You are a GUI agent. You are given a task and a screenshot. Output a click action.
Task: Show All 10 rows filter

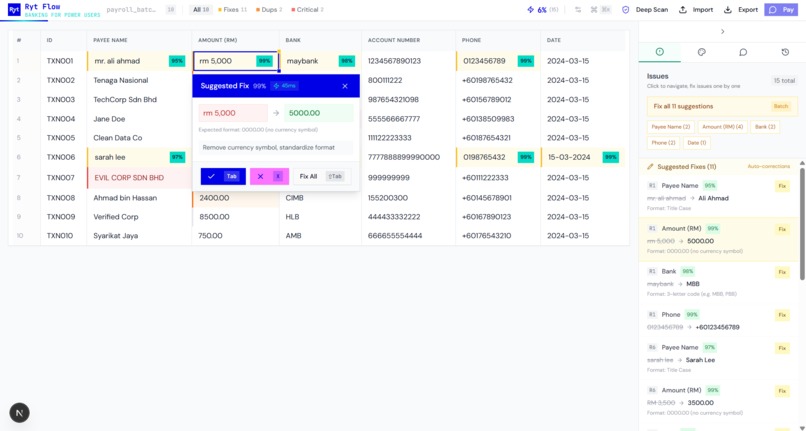tap(201, 10)
